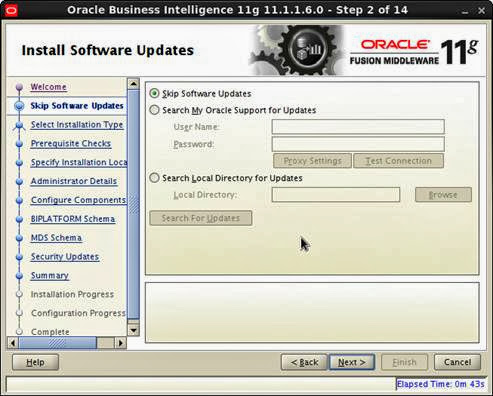Click the Select Installation Type step bullet
This screenshot has width=493, height=396.
click(19, 125)
